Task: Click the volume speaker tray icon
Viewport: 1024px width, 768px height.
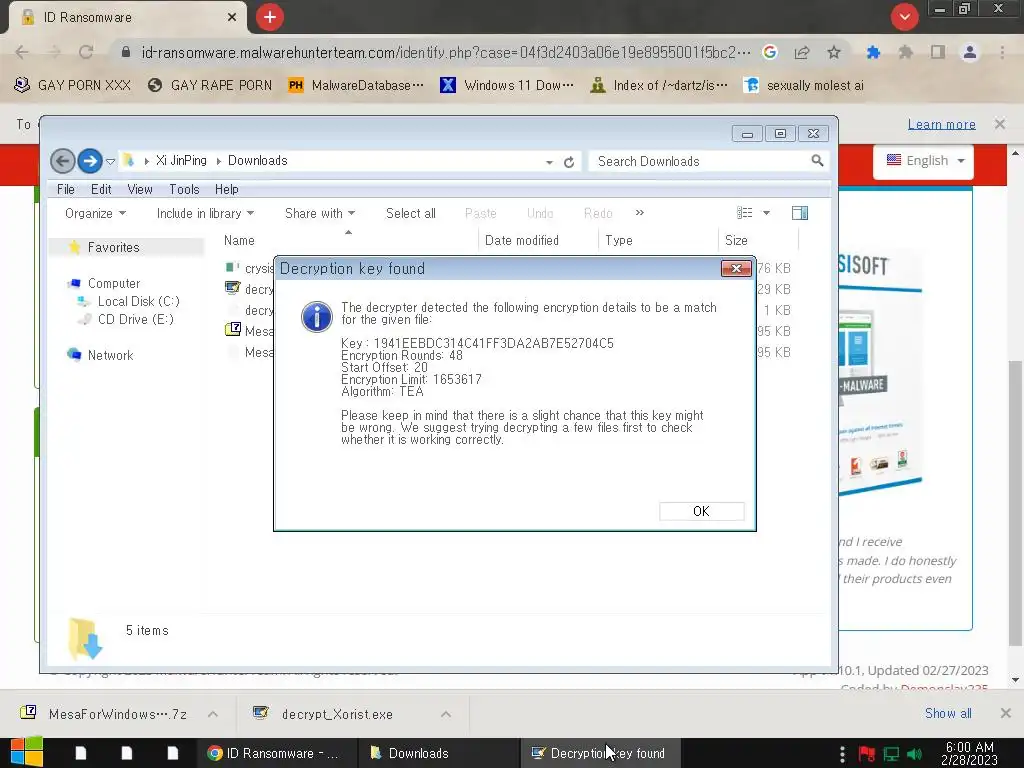Action: 914,754
